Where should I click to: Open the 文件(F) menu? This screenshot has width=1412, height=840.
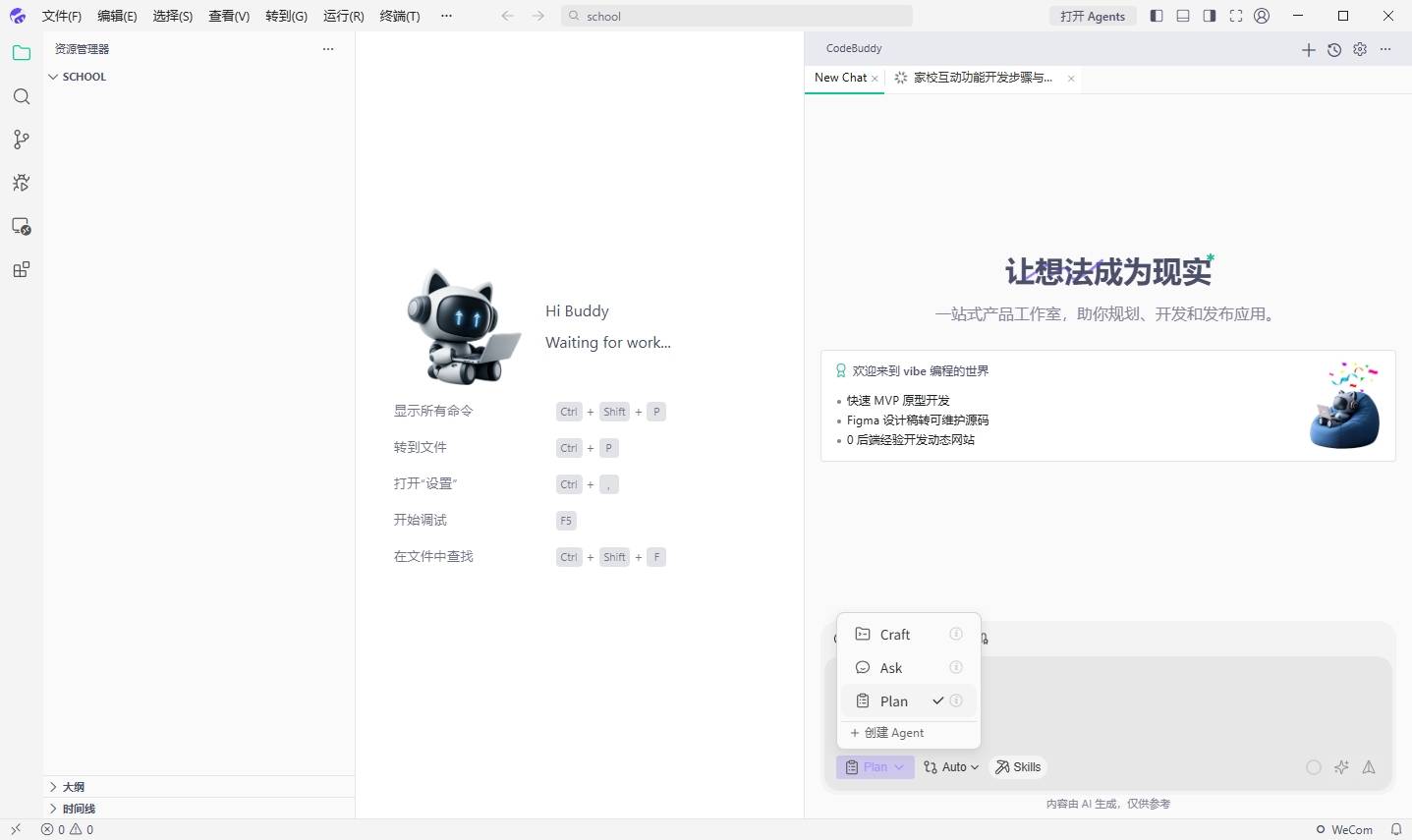[62, 16]
